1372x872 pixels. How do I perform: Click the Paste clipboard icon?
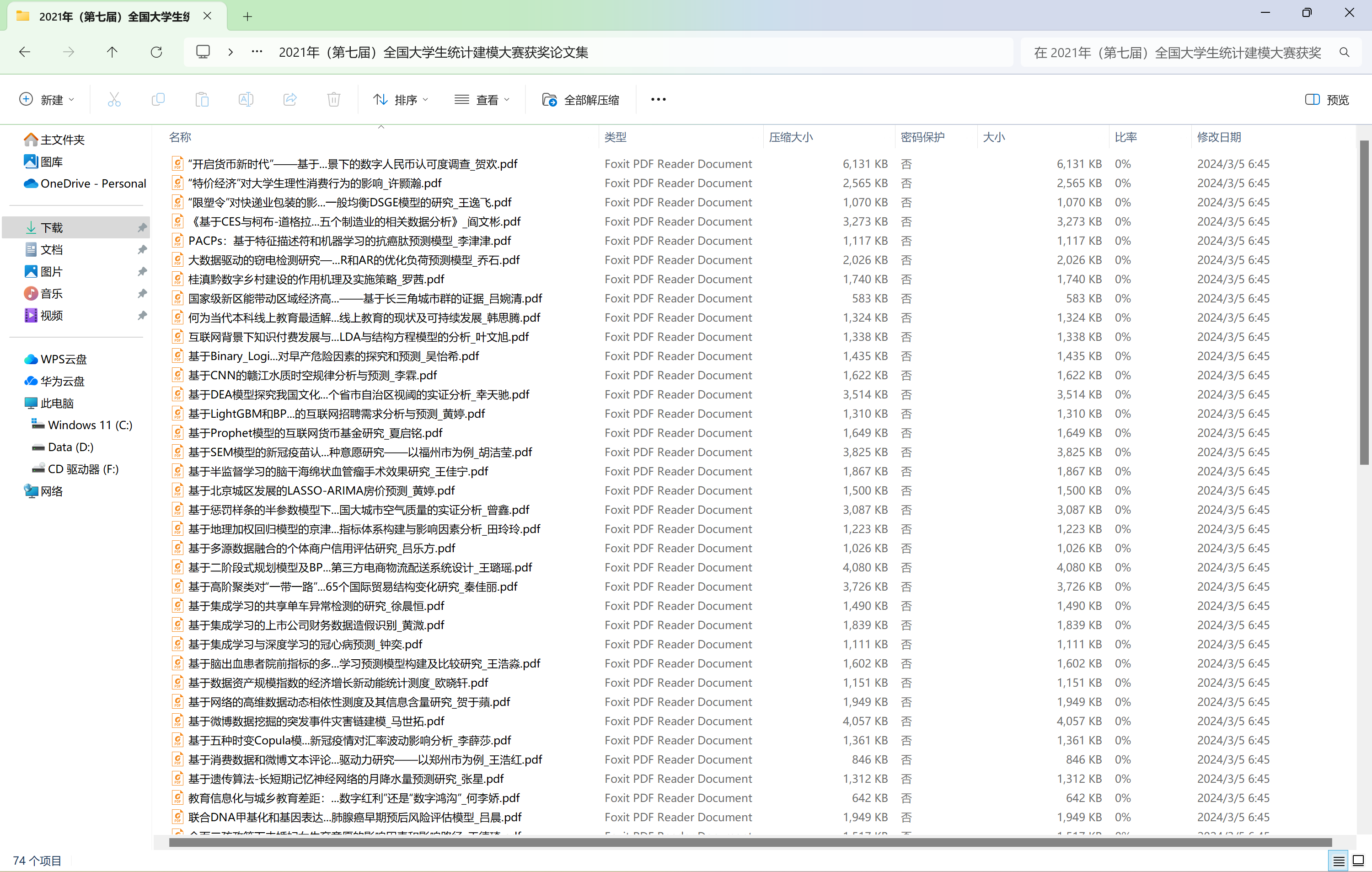202,100
